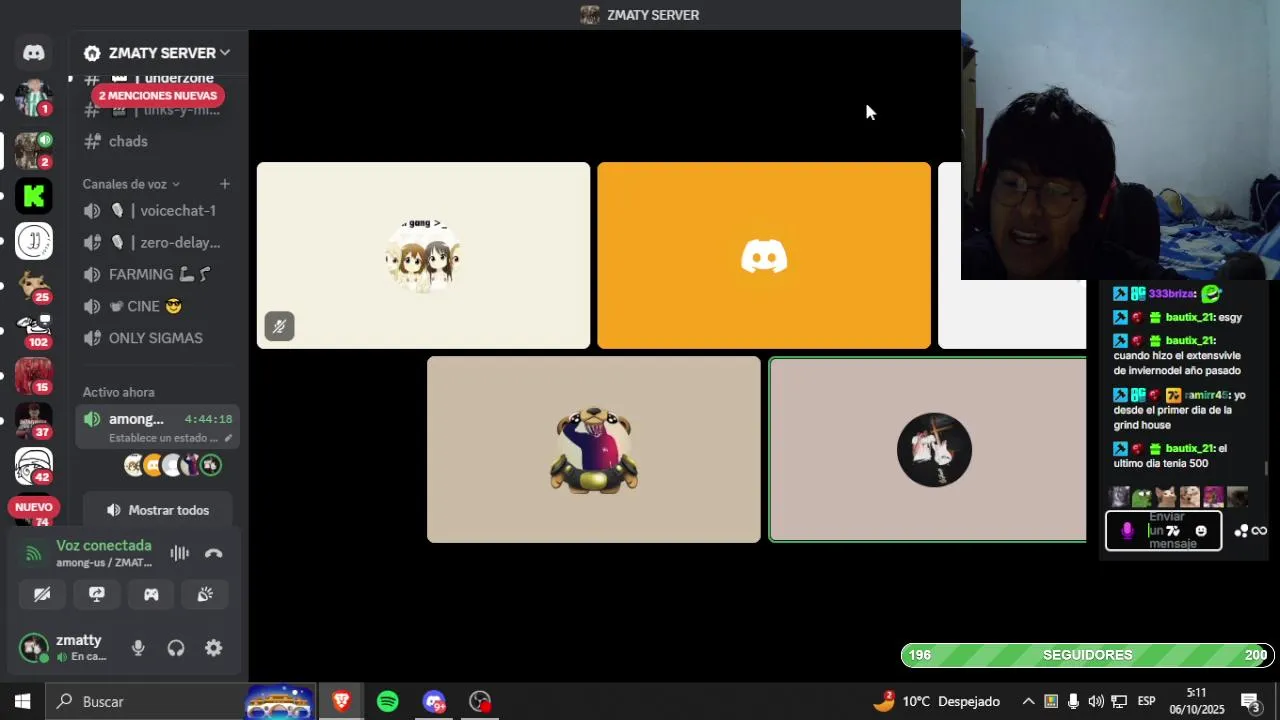Open the white round sketch server icon
1280x720 pixels.
[x=34, y=241]
